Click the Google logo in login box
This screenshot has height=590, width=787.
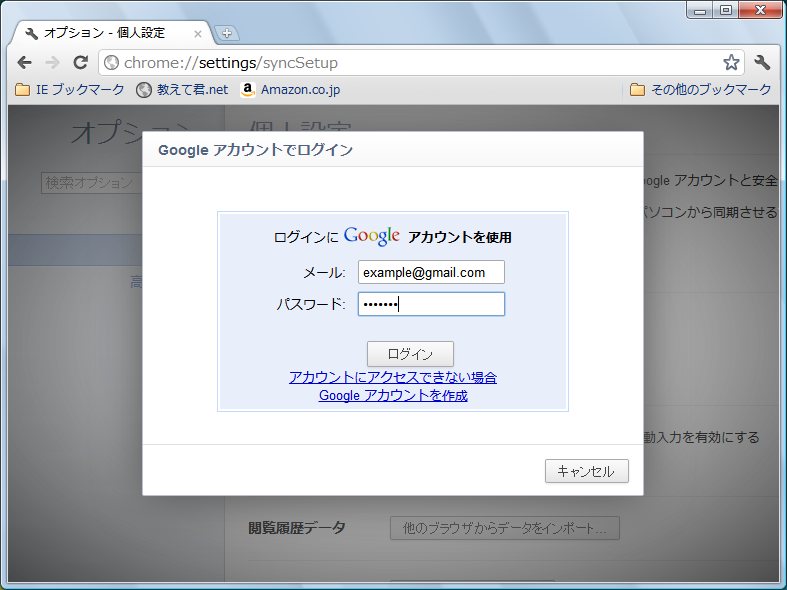click(x=371, y=236)
